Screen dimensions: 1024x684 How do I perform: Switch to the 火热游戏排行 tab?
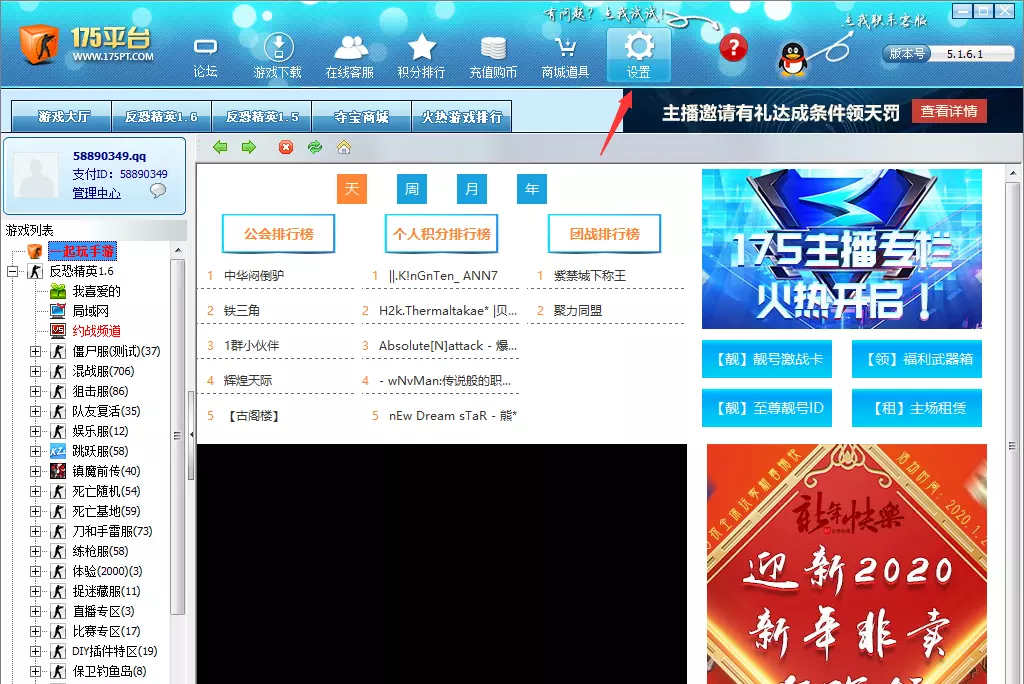point(462,117)
